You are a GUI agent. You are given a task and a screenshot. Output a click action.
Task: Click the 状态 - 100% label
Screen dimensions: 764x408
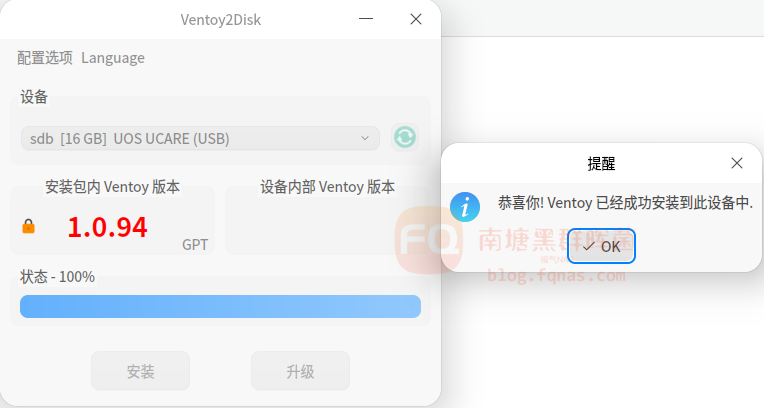coord(57,276)
